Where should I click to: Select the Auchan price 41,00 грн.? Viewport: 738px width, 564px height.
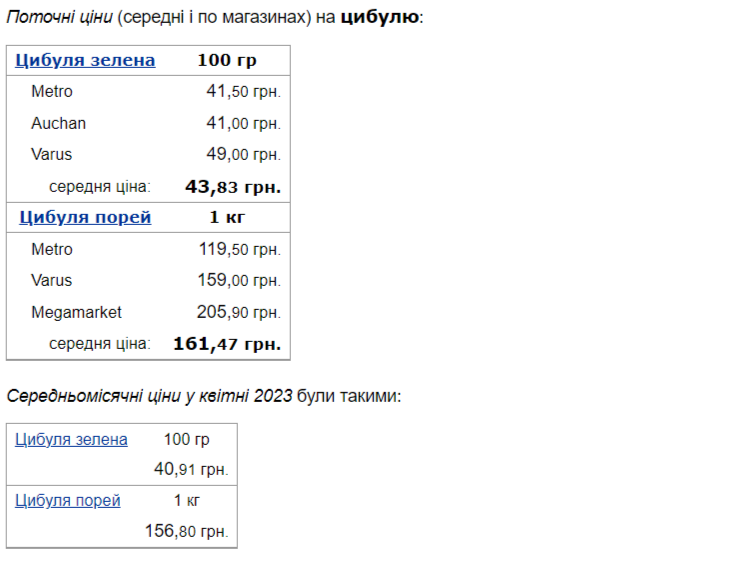coord(243,123)
